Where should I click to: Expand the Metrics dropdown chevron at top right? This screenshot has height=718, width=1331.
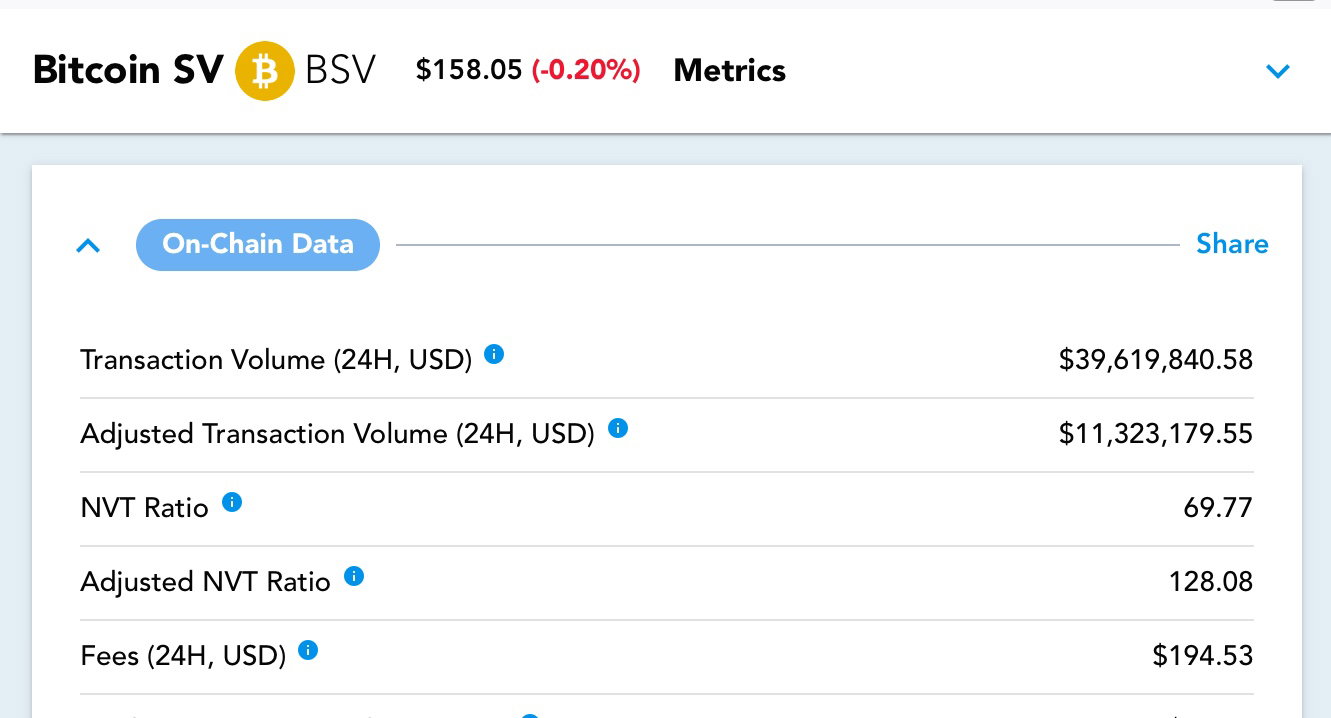(x=1278, y=71)
